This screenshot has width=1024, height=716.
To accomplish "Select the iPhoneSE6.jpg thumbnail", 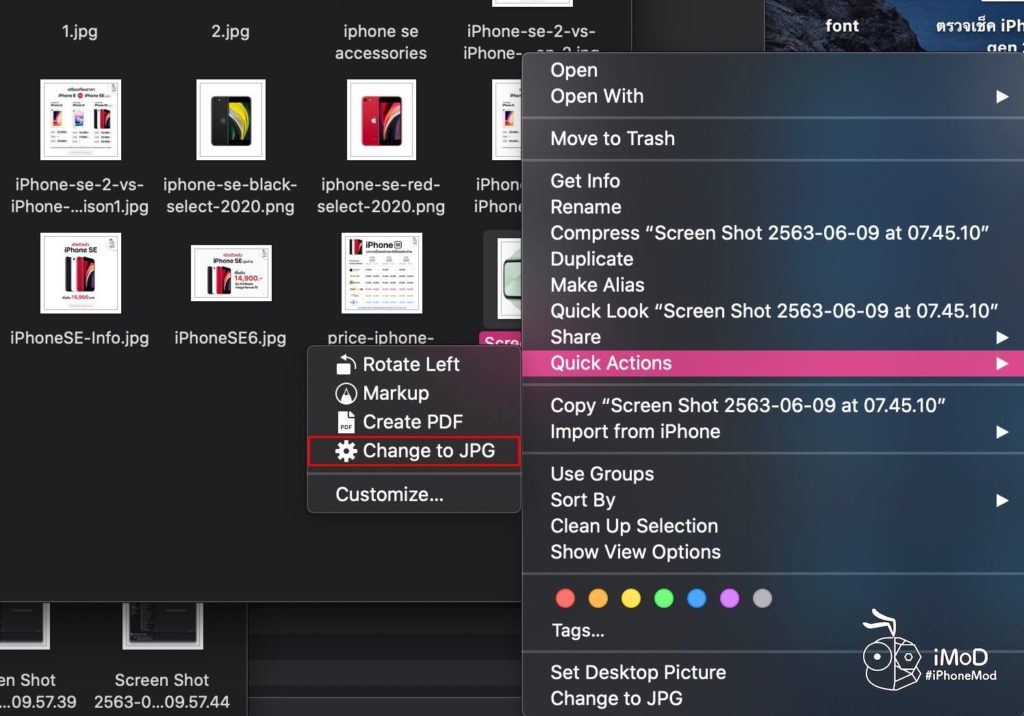I will 231,273.
